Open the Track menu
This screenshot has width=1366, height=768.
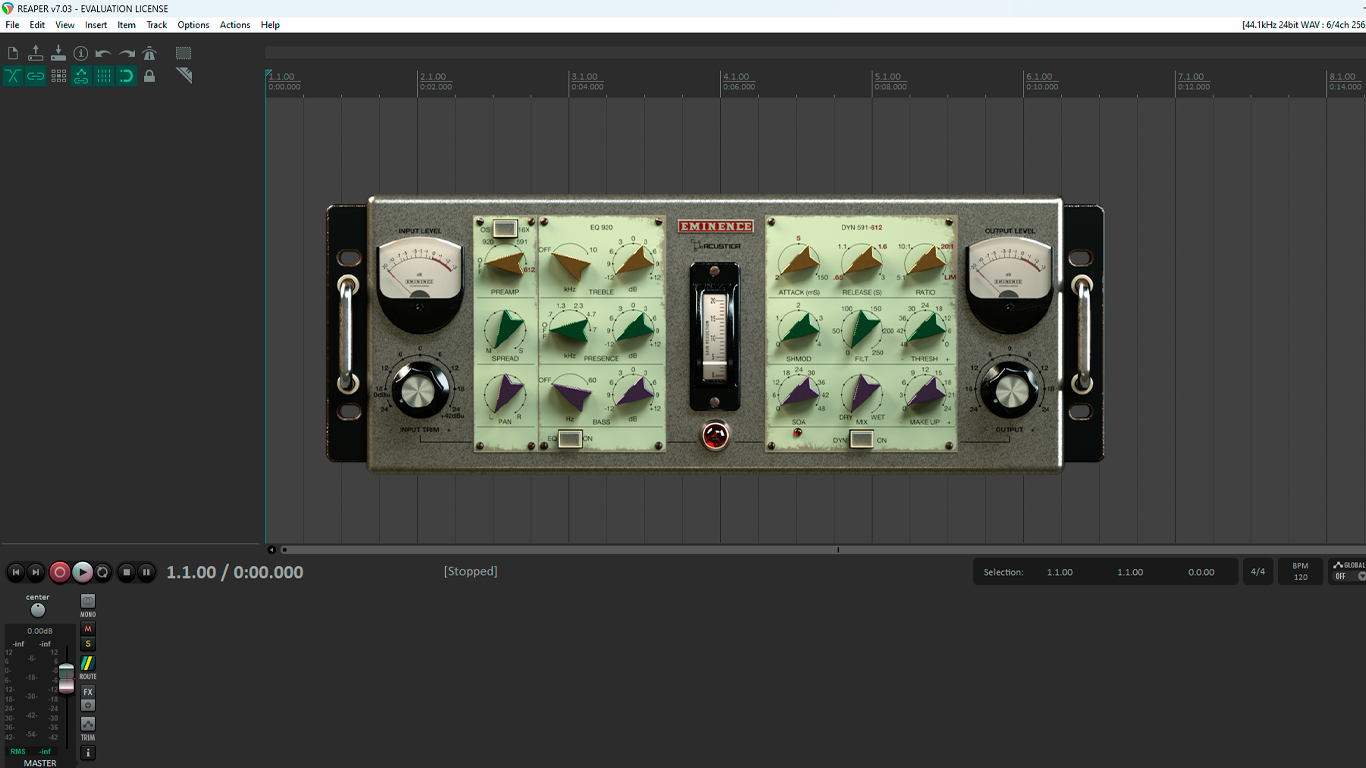point(157,25)
